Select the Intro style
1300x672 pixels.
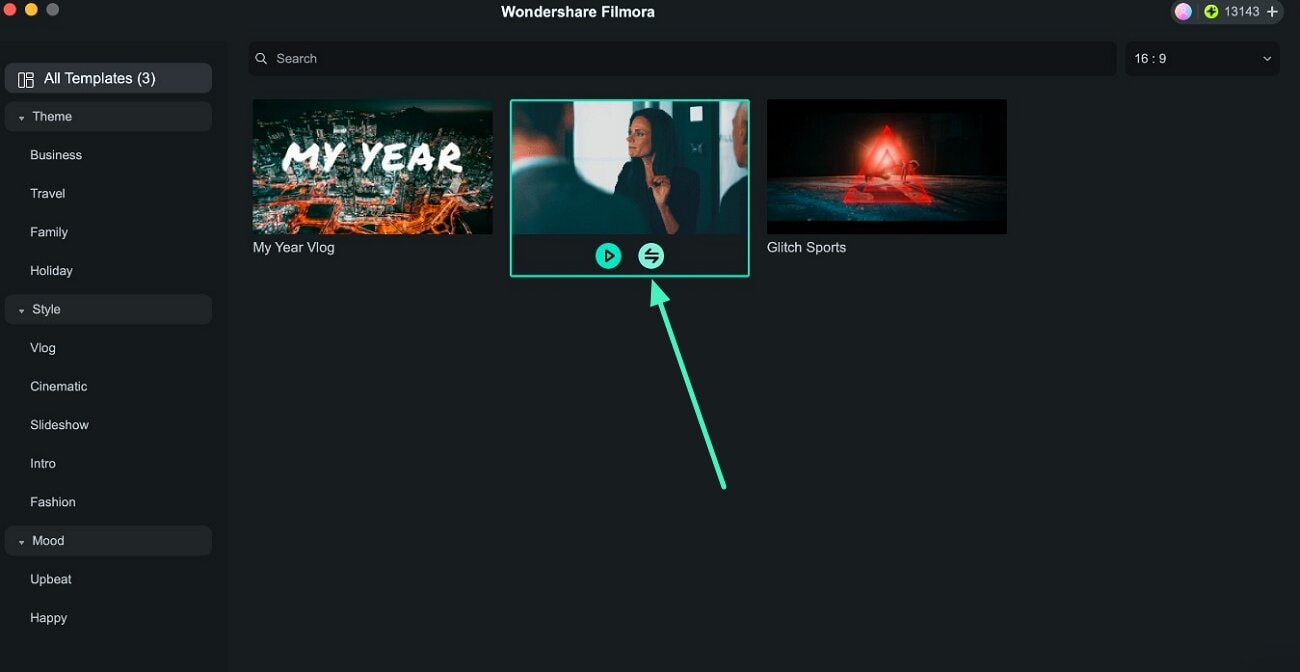point(43,463)
